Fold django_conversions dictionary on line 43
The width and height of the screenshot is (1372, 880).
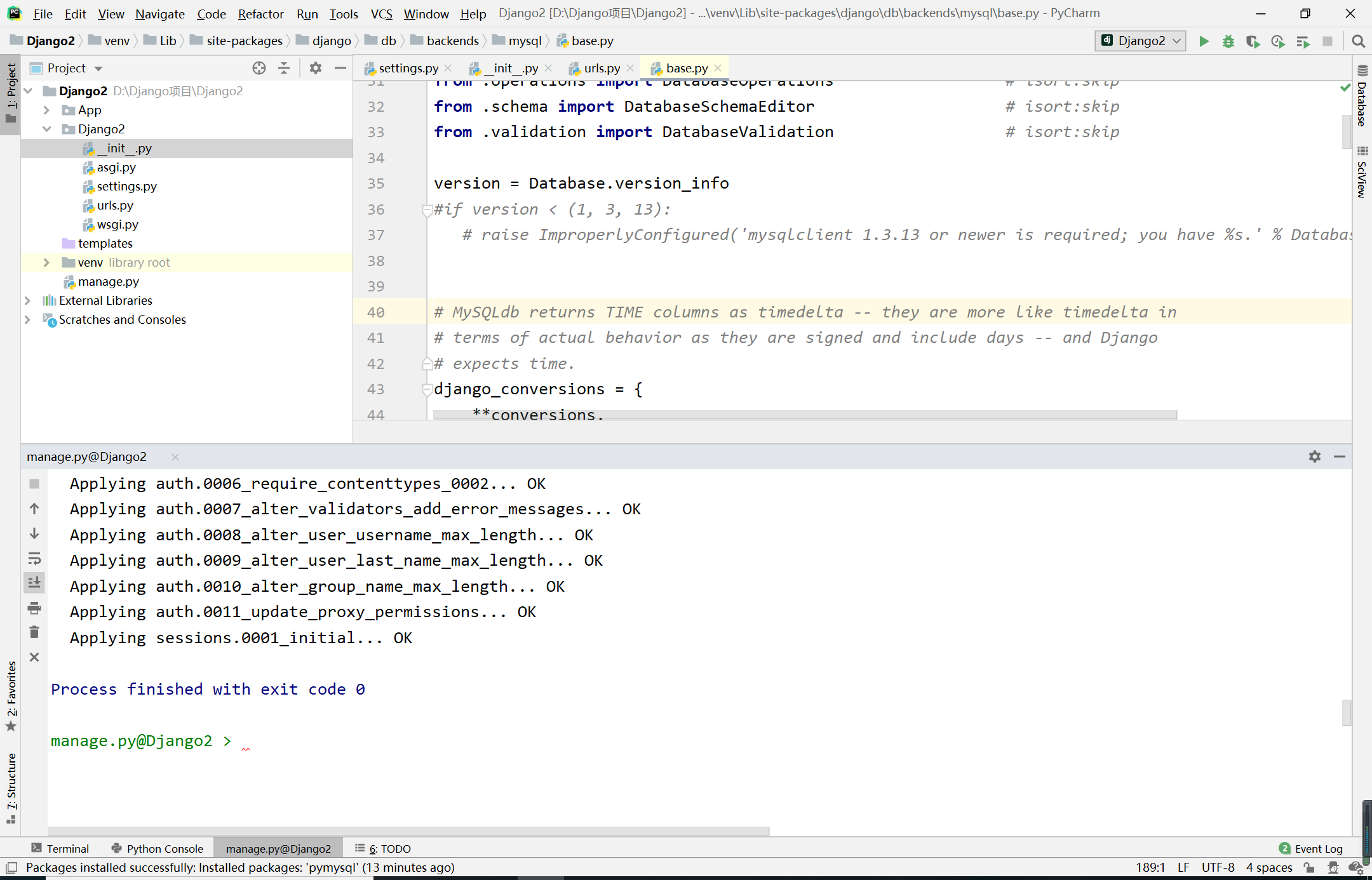point(427,390)
